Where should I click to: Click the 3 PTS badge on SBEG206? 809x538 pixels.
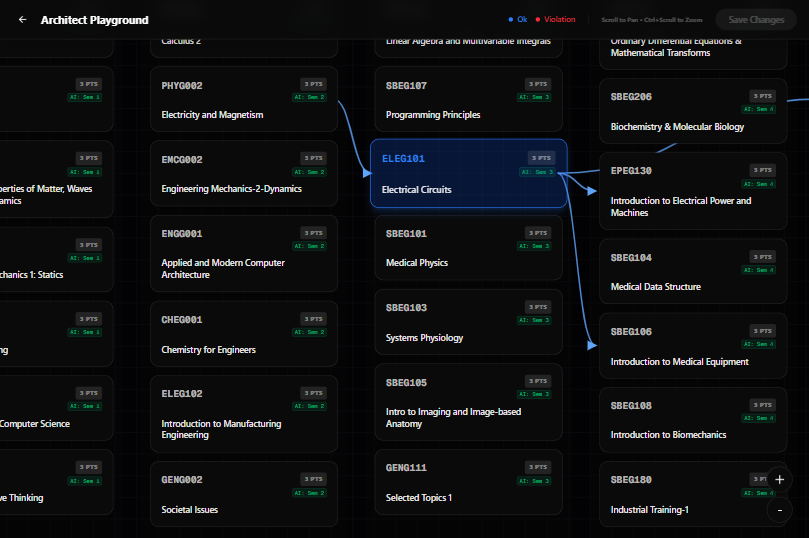pyautogui.click(x=763, y=96)
